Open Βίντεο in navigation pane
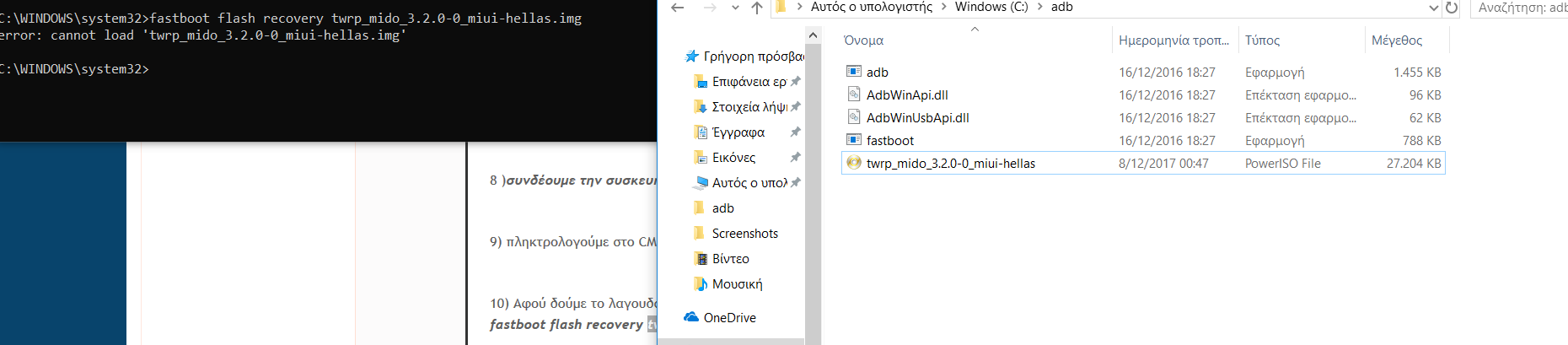 tap(730, 259)
